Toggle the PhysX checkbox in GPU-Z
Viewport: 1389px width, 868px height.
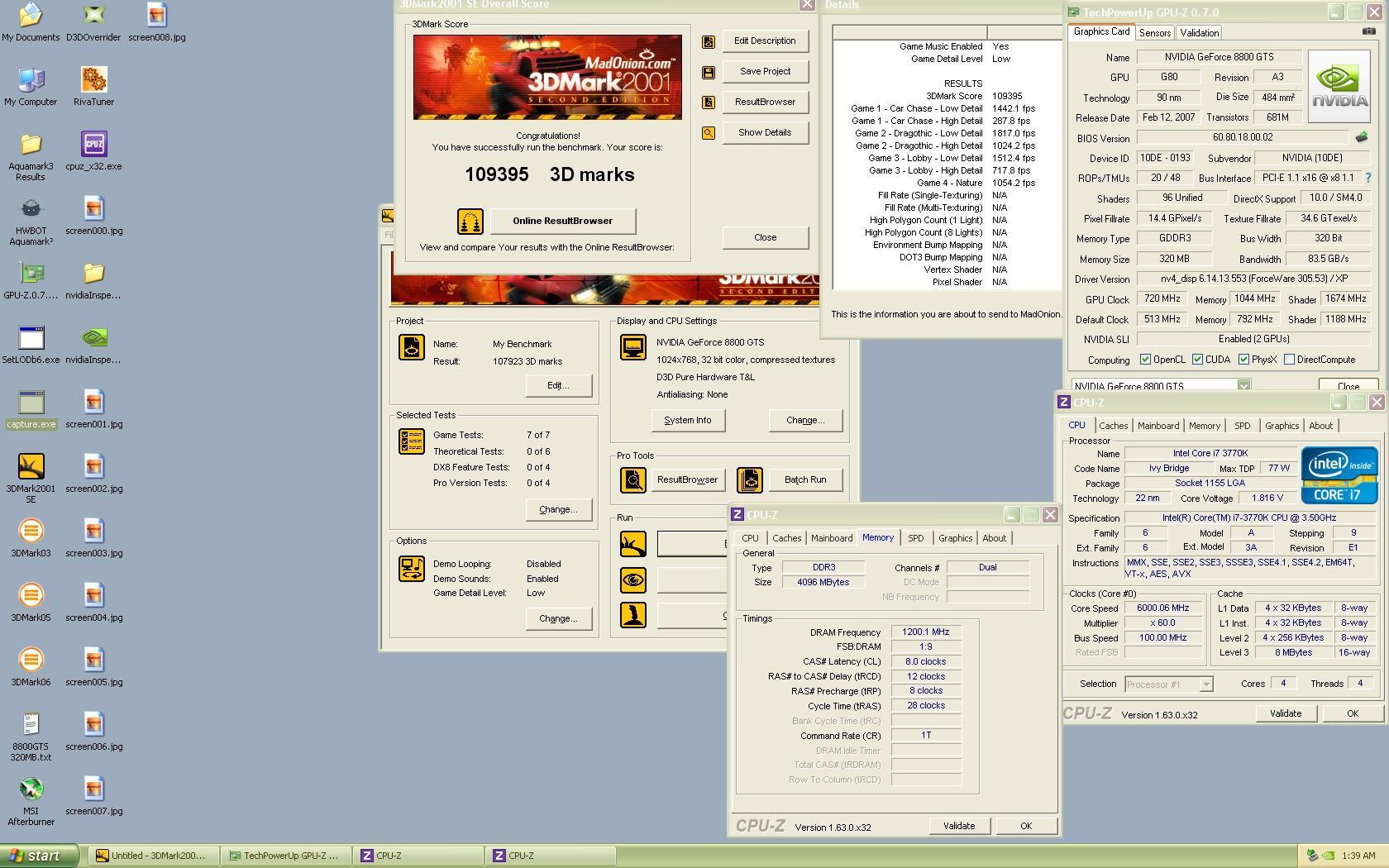coord(1243,360)
